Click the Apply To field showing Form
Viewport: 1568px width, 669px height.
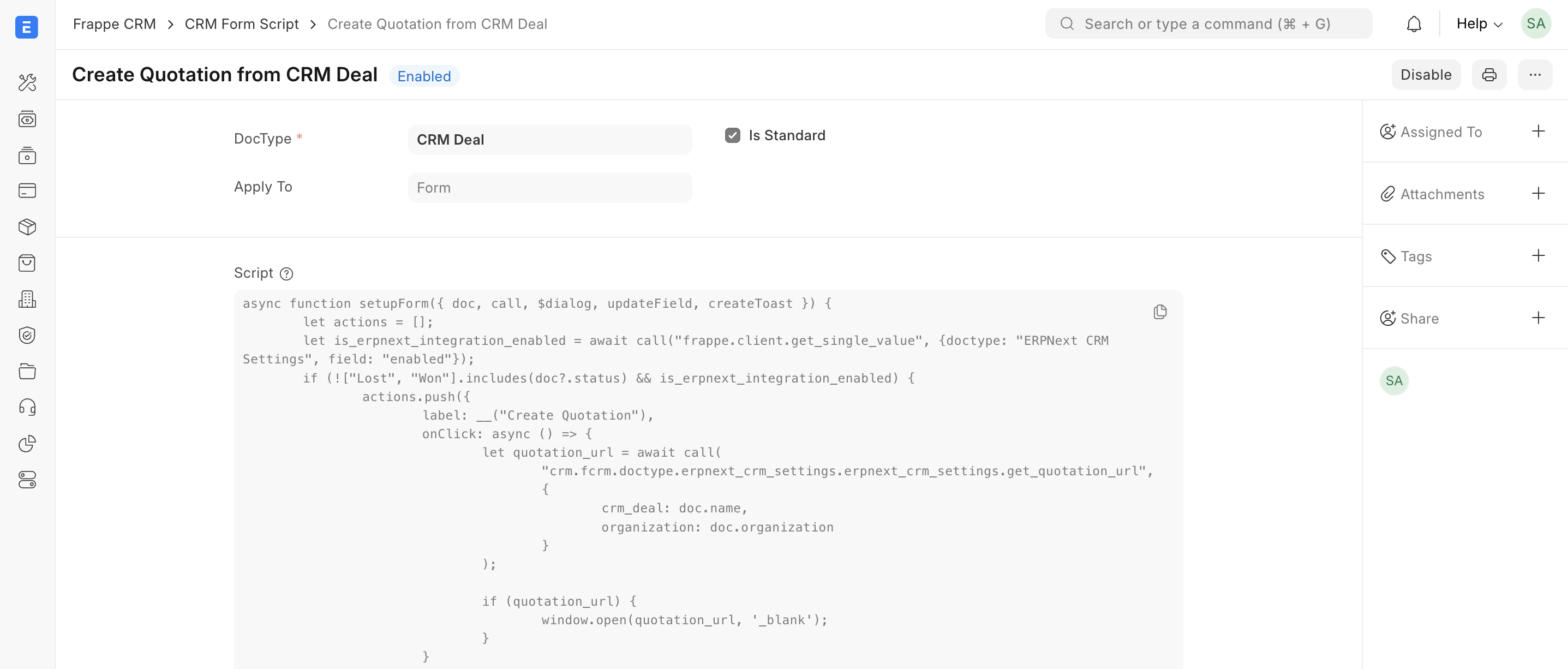pyautogui.click(x=549, y=188)
